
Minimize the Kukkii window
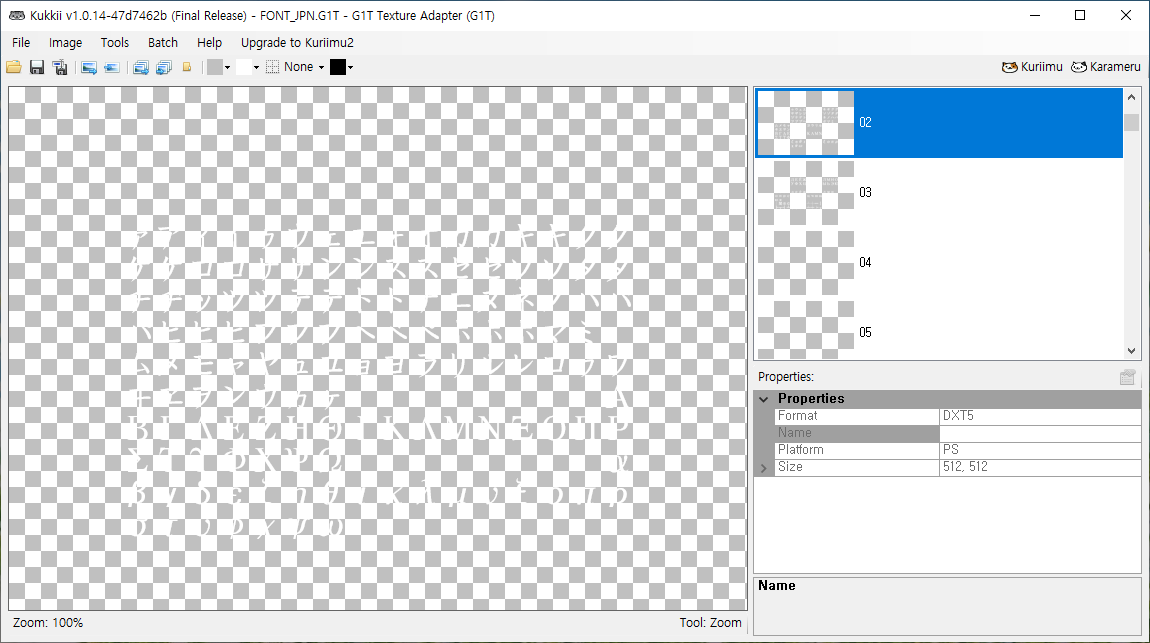tap(1035, 15)
